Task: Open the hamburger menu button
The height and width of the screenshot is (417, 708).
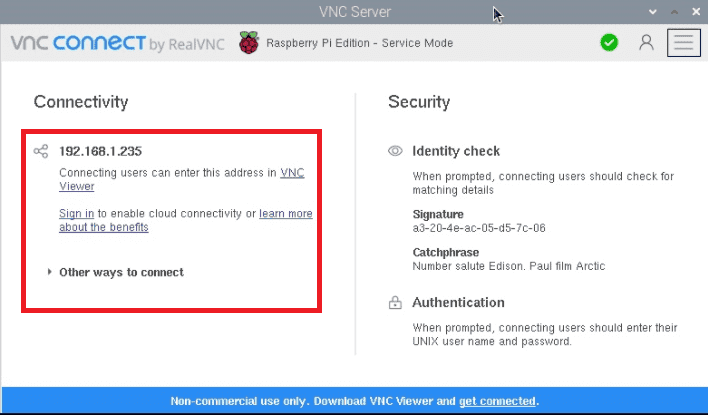Action: [x=684, y=43]
